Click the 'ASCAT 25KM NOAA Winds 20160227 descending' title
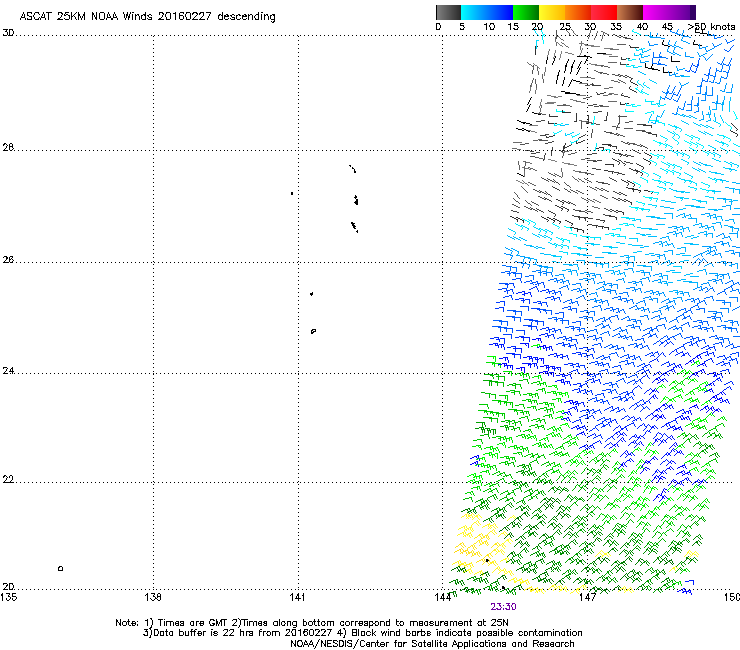This screenshot has width=740, height=650. (147, 17)
